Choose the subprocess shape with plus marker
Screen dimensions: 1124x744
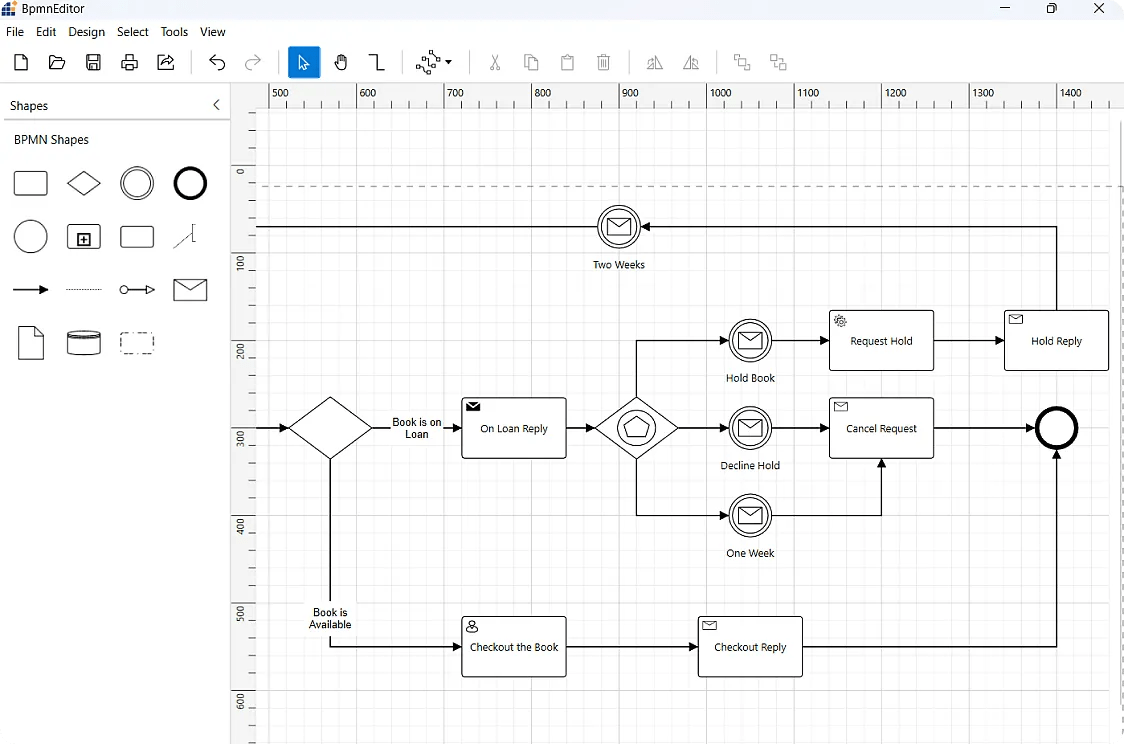(x=84, y=237)
